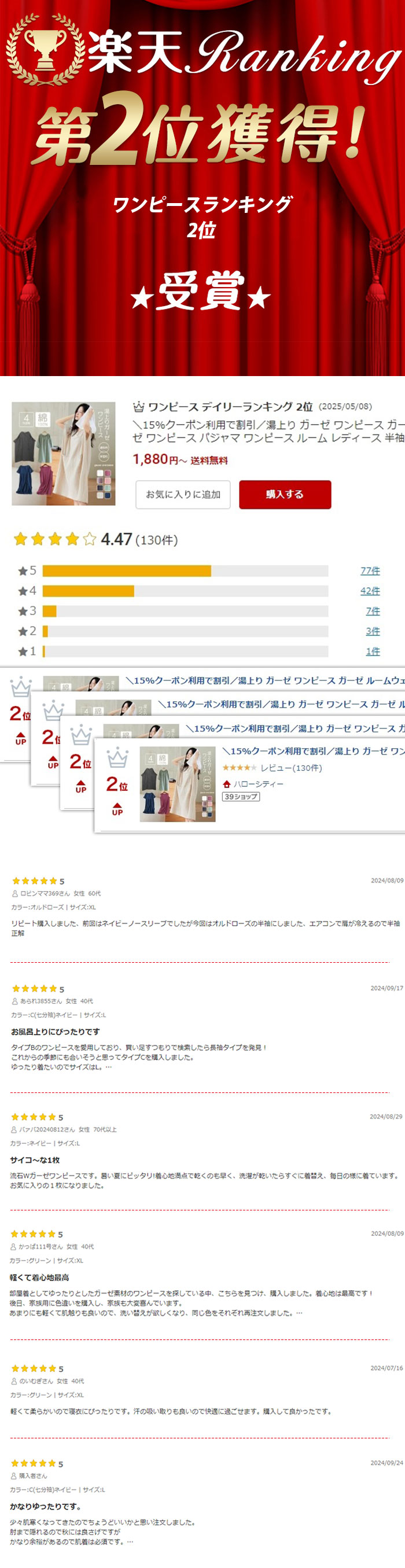This screenshot has height=1568, width=405.
Task: Click the four-star rating progress bar
Action: [185, 591]
